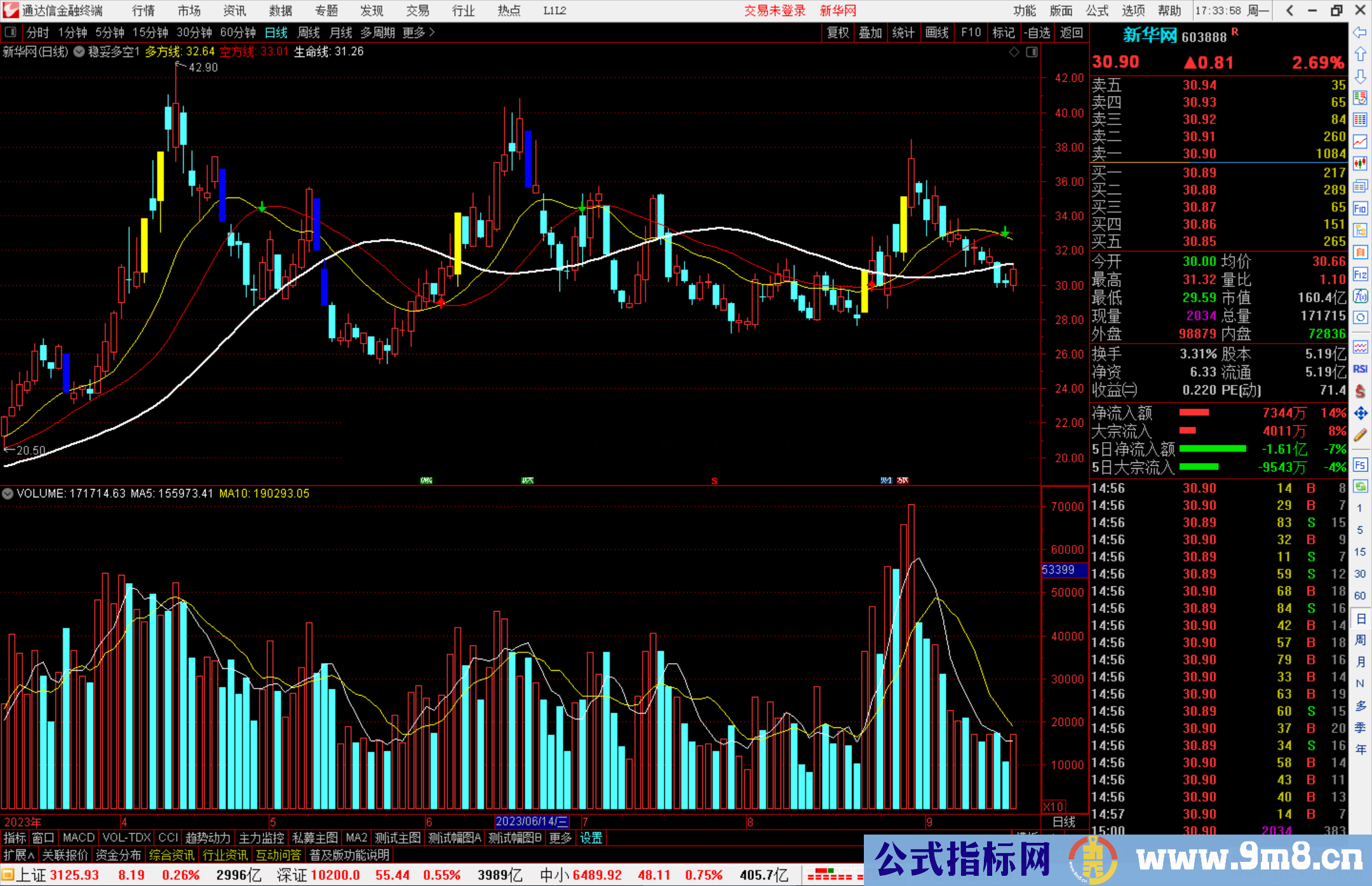Viewport: 1372px width, 886px height.
Task: Select the 年 yearly period in sidebar
Action: tap(1360, 749)
